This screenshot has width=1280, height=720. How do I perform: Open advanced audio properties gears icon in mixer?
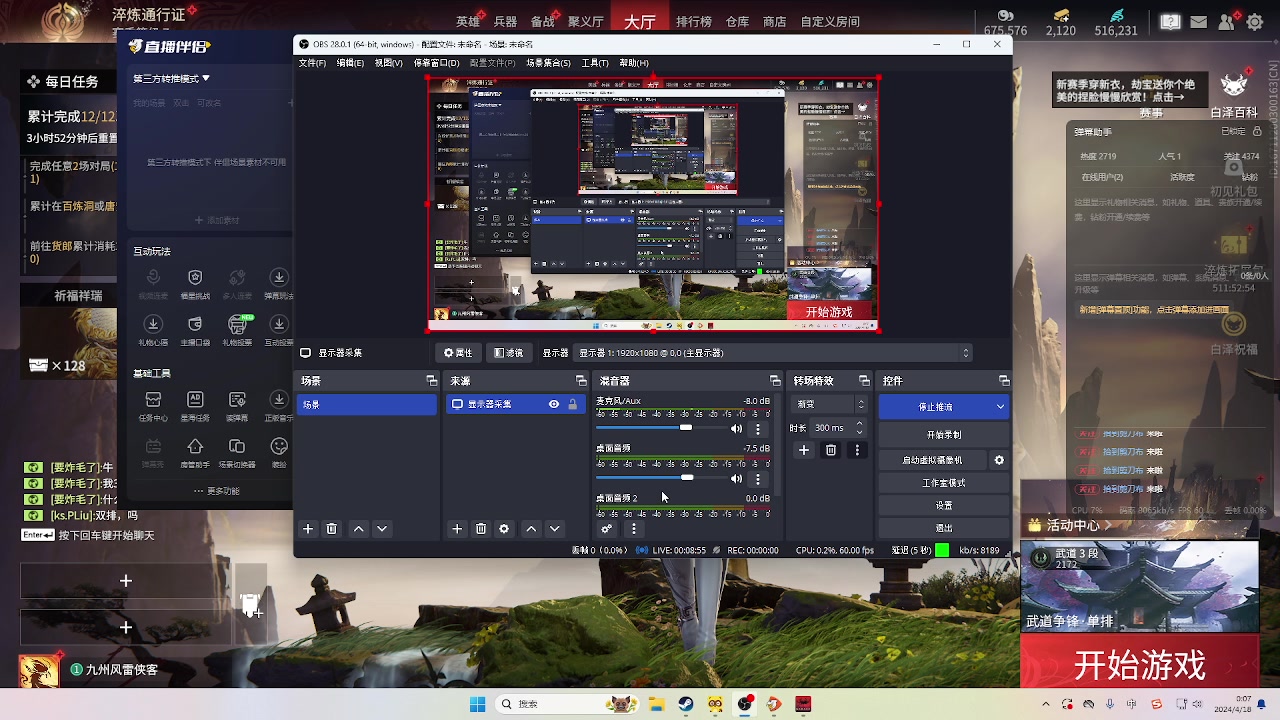pos(606,529)
